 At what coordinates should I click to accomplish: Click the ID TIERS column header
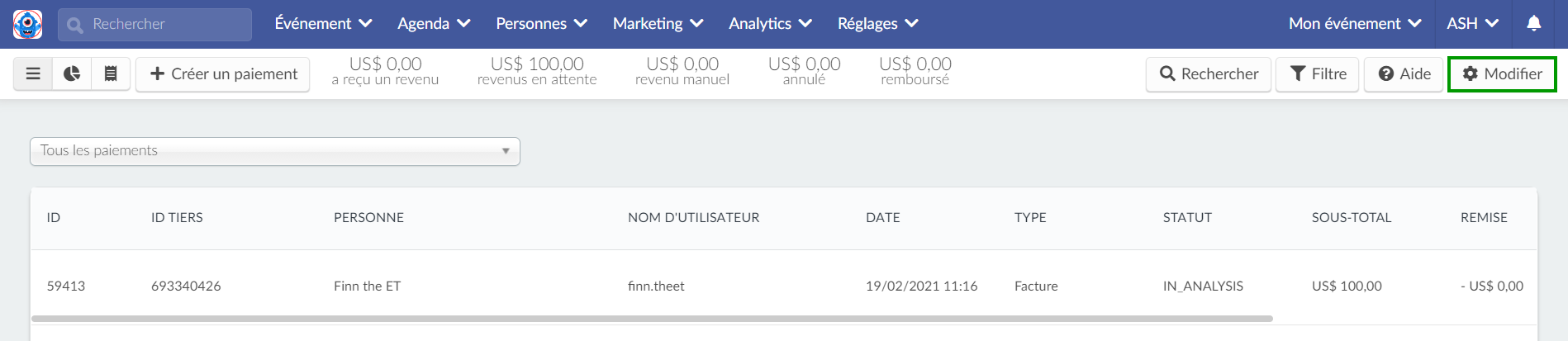tap(177, 218)
